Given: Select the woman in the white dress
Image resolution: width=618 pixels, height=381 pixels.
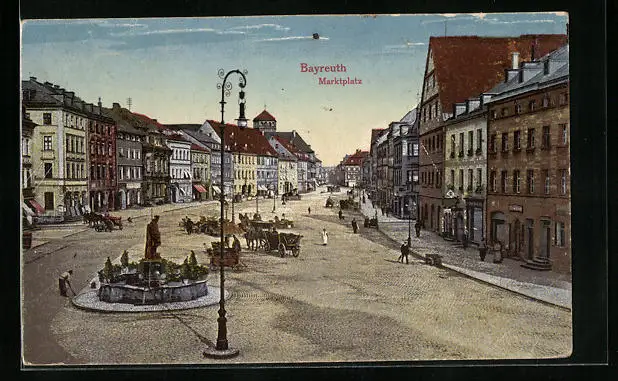Looking at the screenshot, I should [324, 237].
